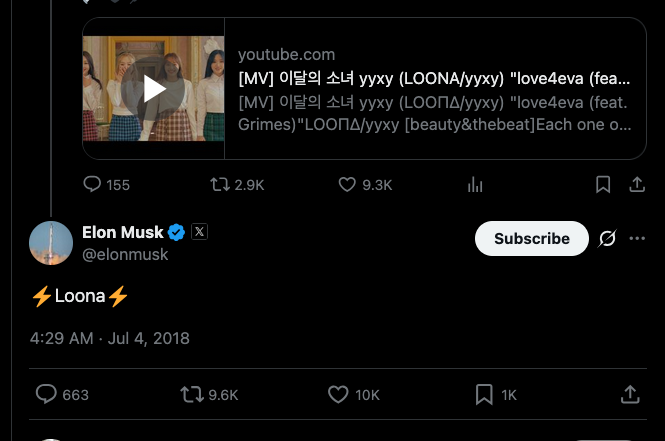Click the Grok explain icon beside Subscribe
Image resolution: width=665 pixels, height=441 pixels.
pos(607,238)
